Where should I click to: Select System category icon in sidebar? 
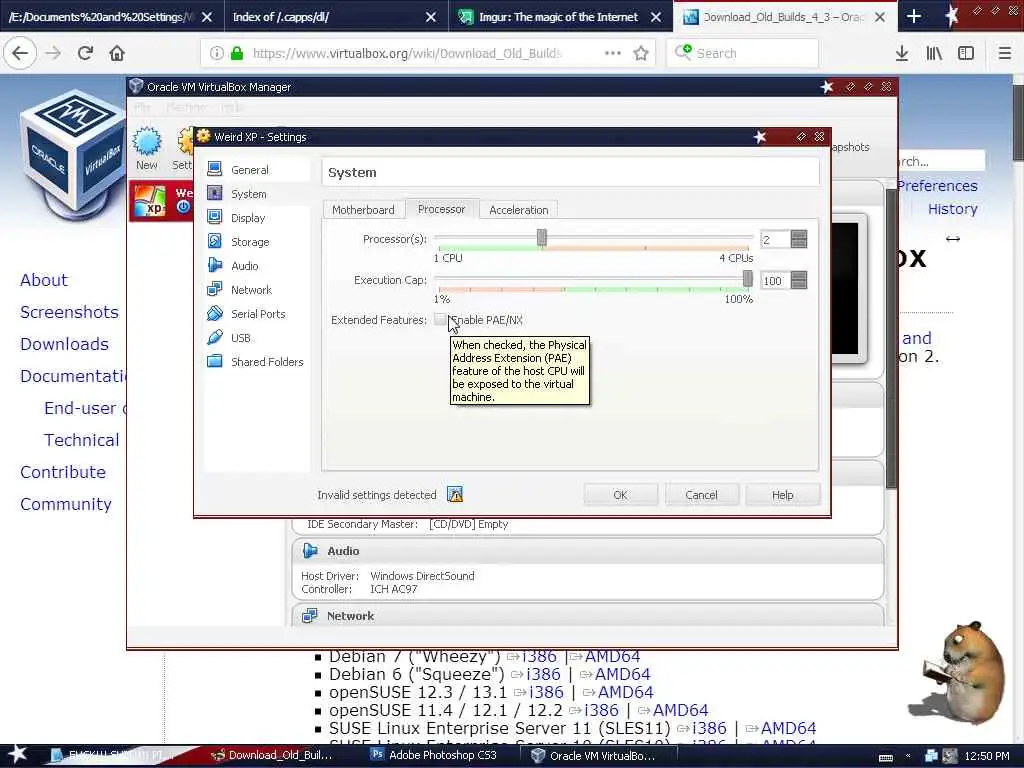click(x=214, y=193)
